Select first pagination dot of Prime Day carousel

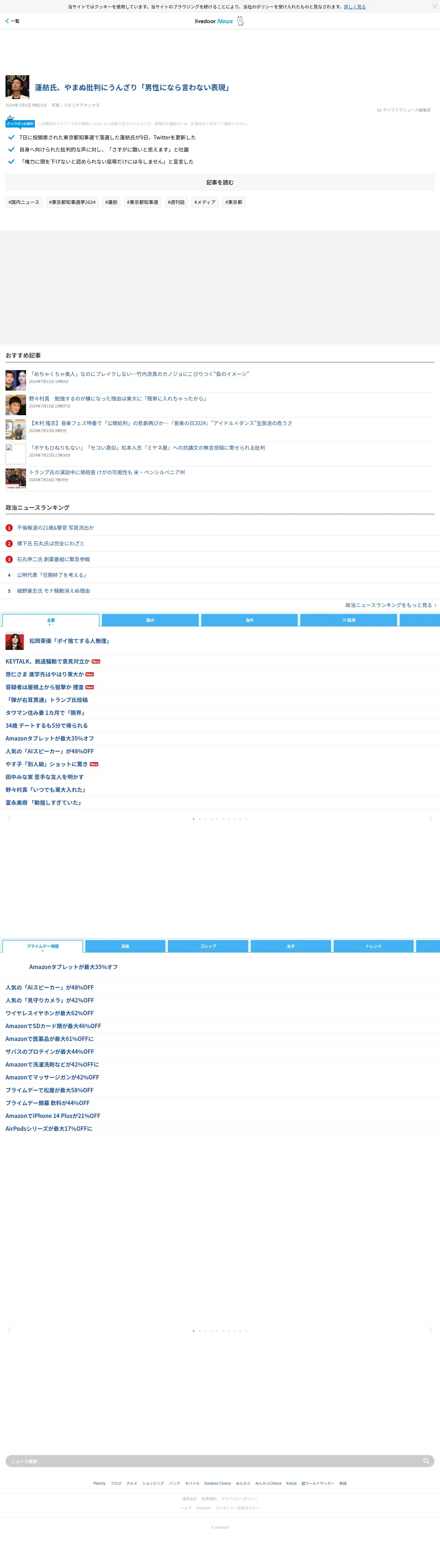(194, 1331)
